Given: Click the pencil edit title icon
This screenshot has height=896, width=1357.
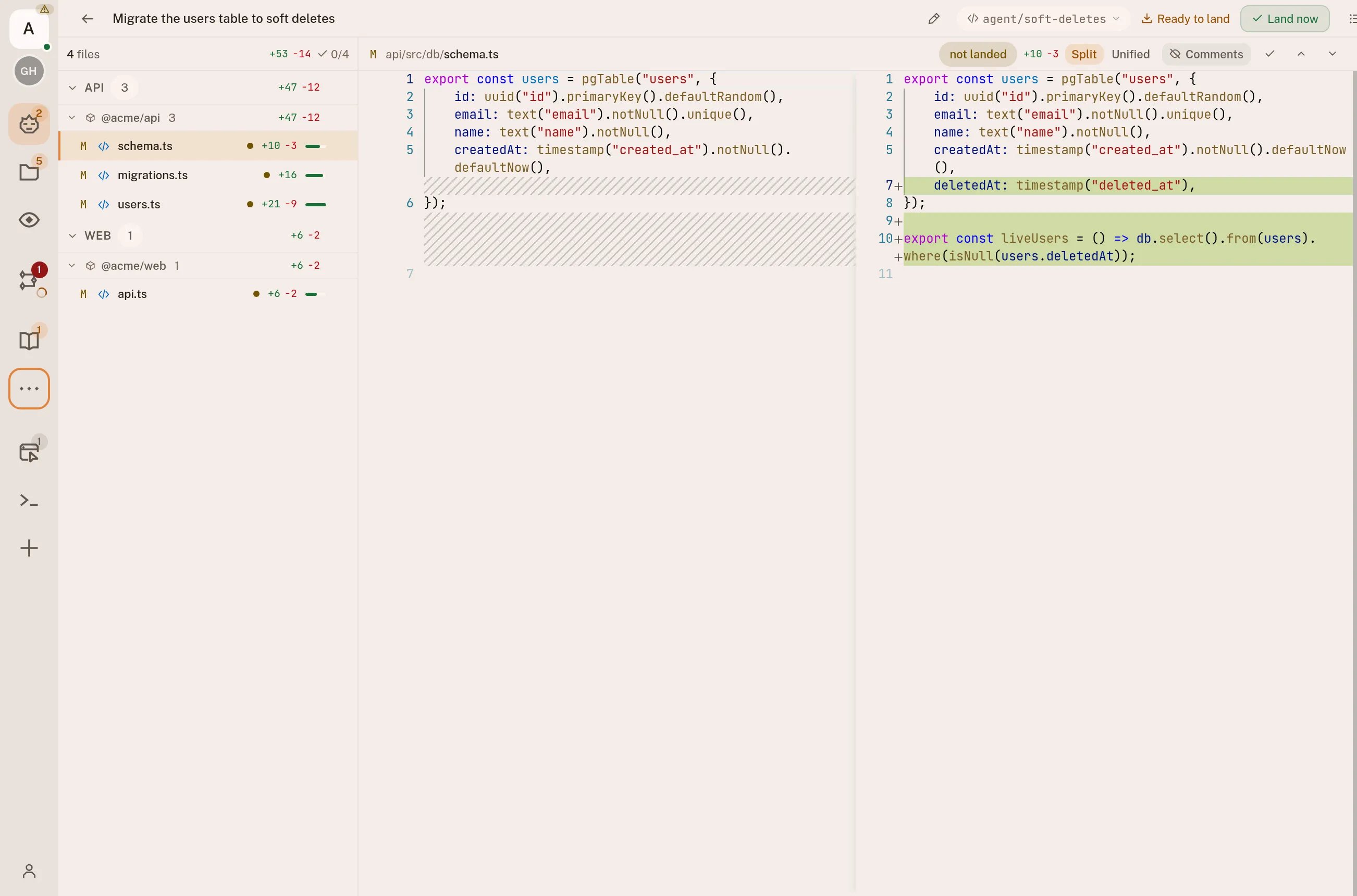Looking at the screenshot, I should (x=933, y=19).
